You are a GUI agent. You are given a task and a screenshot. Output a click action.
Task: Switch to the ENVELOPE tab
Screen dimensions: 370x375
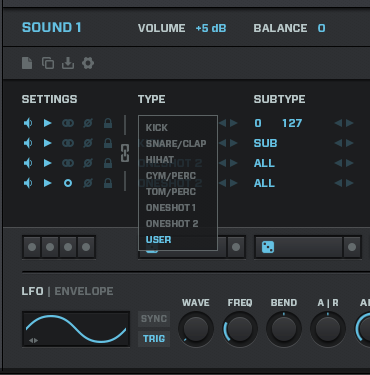click(x=84, y=291)
